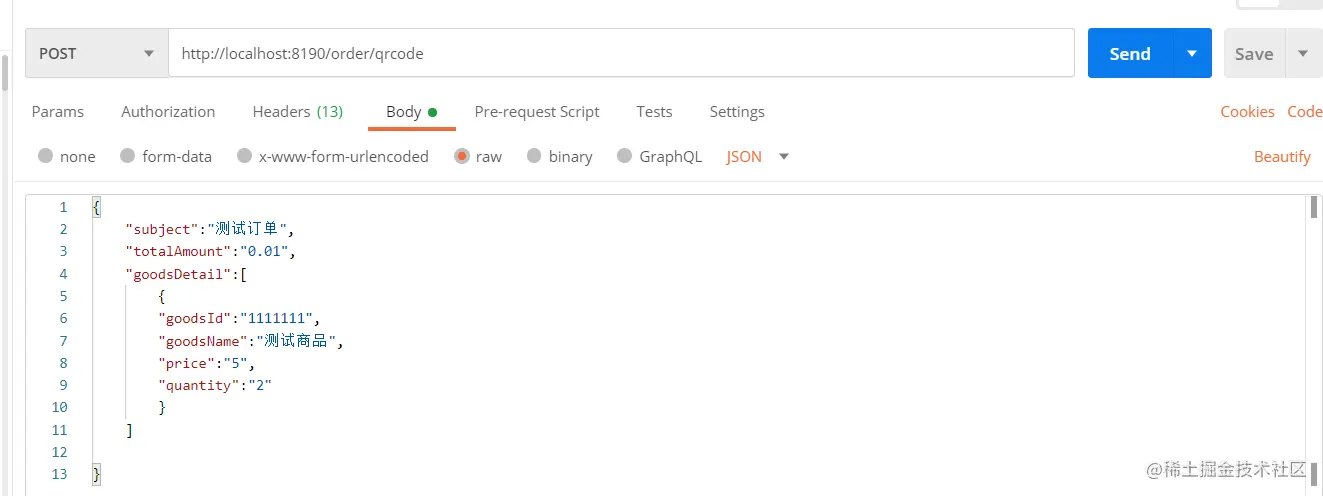
Task: Select the binary body radio button
Action: click(x=534, y=156)
